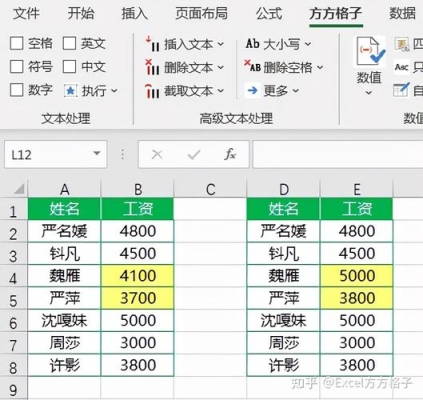This screenshot has height=400, width=423.
Task: Expand the Name Box dropdown arrow
Action: [97, 154]
